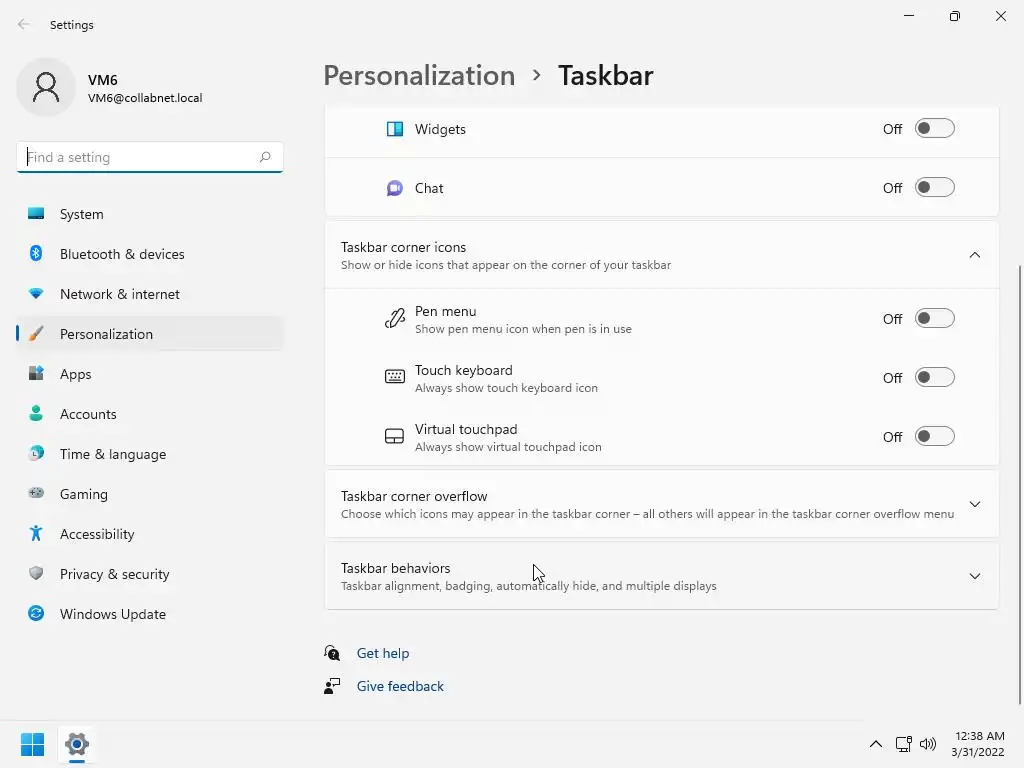Open the Get help link
This screenshot has width=1024, height=768.
point(383,653)
